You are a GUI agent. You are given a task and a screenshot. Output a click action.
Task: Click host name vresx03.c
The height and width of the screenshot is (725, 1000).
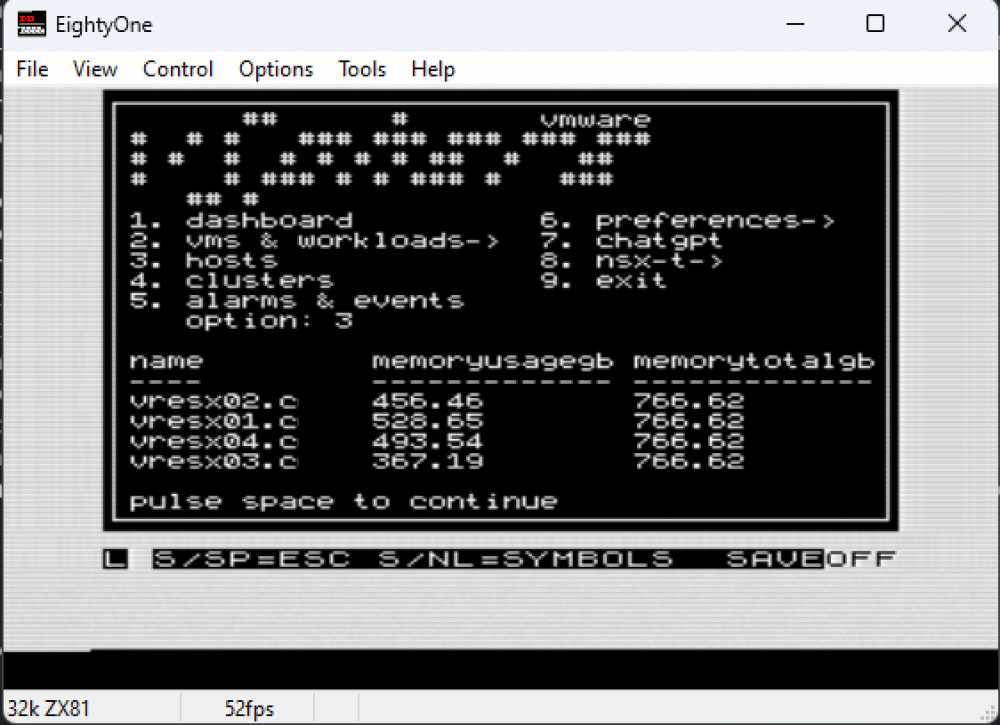[214, 461]
